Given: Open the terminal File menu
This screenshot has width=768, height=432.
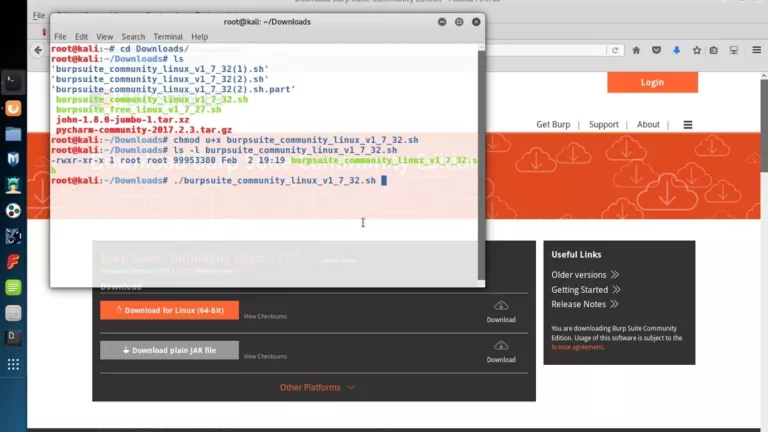Looking at the screenshot, I should coord(60,37).
